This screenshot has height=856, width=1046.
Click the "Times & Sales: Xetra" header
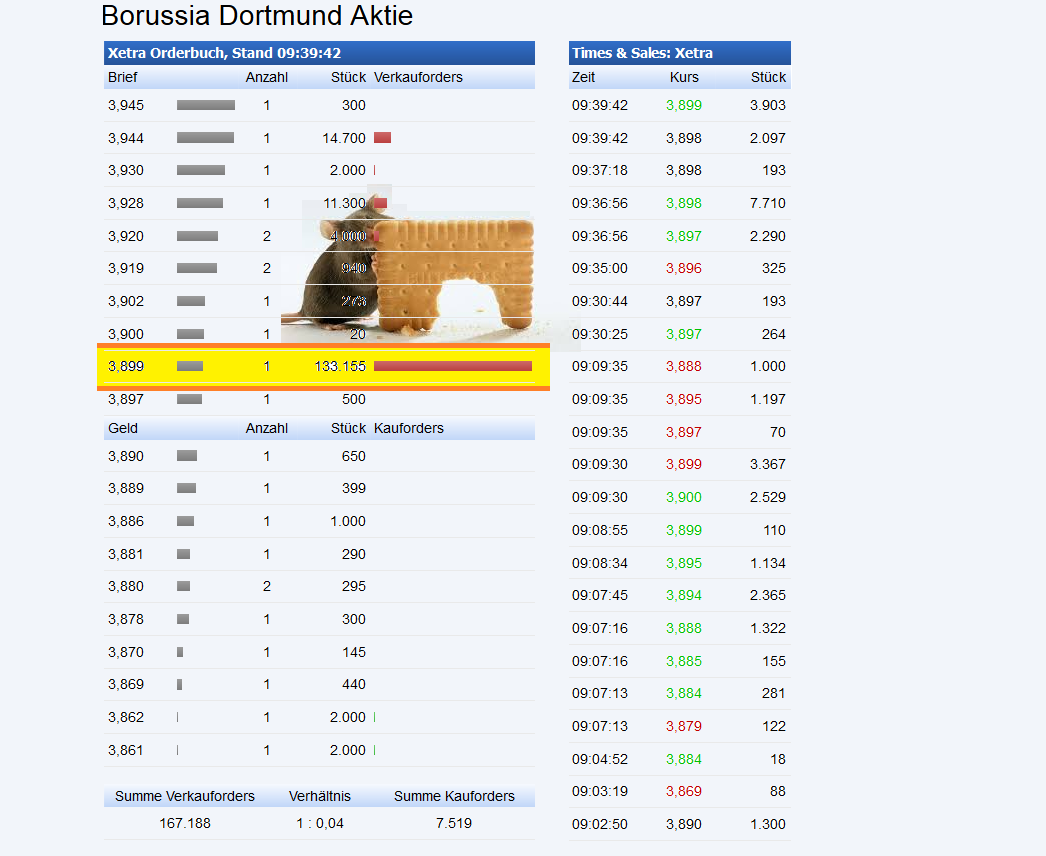coord(642,53)
